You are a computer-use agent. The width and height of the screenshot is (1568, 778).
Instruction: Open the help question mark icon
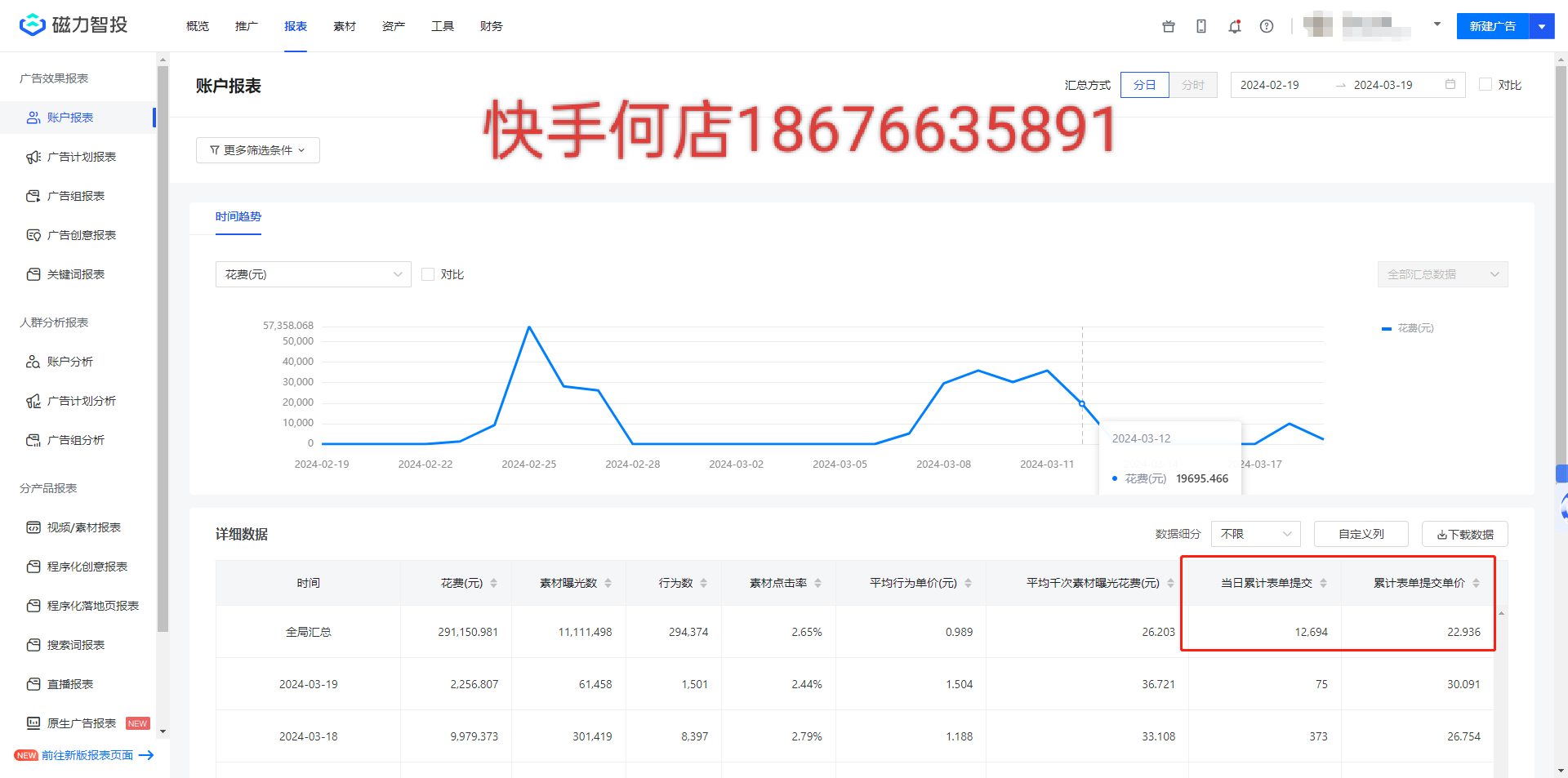1267,26
